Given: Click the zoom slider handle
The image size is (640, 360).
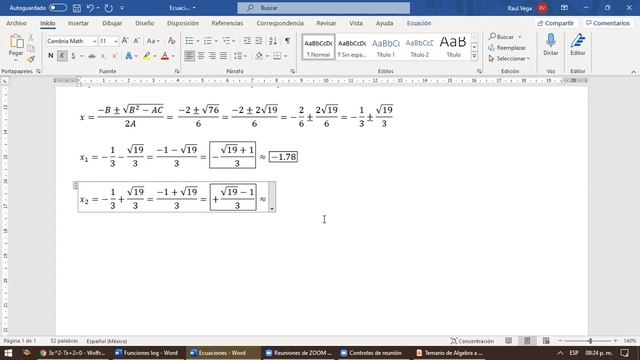Looking at the screenshot, I should (x=590, y=341).
